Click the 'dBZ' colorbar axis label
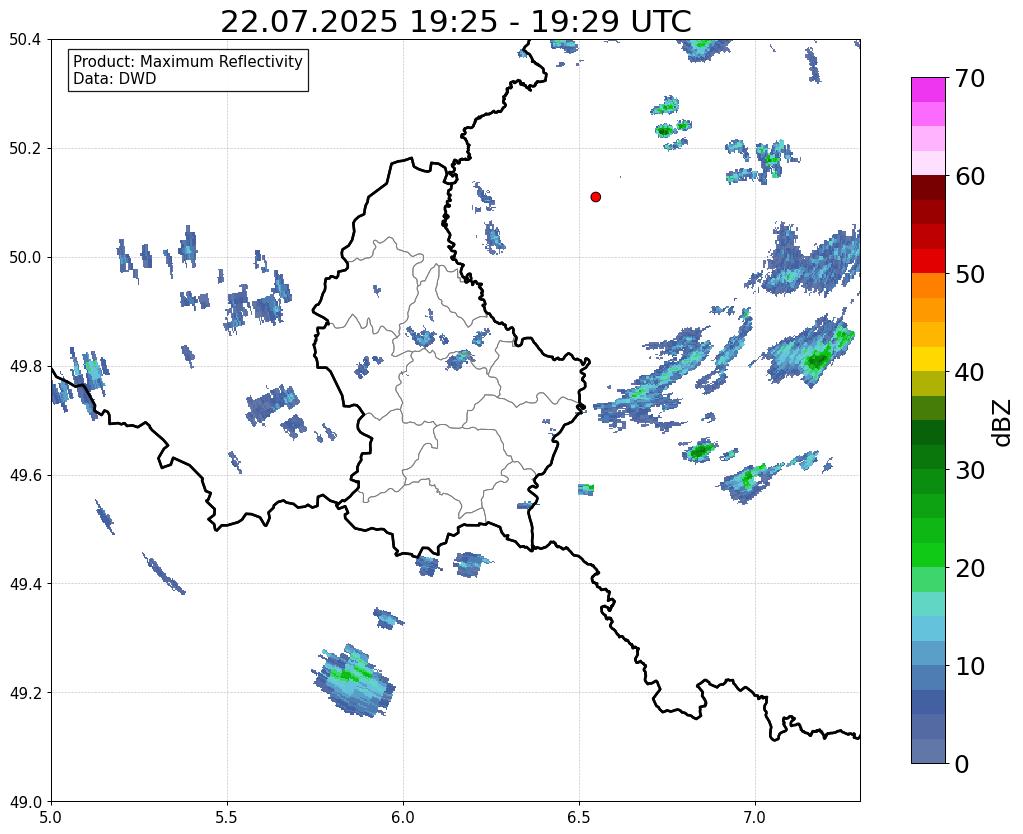Screen dimensions: 1023x834 click(1003, 423)
